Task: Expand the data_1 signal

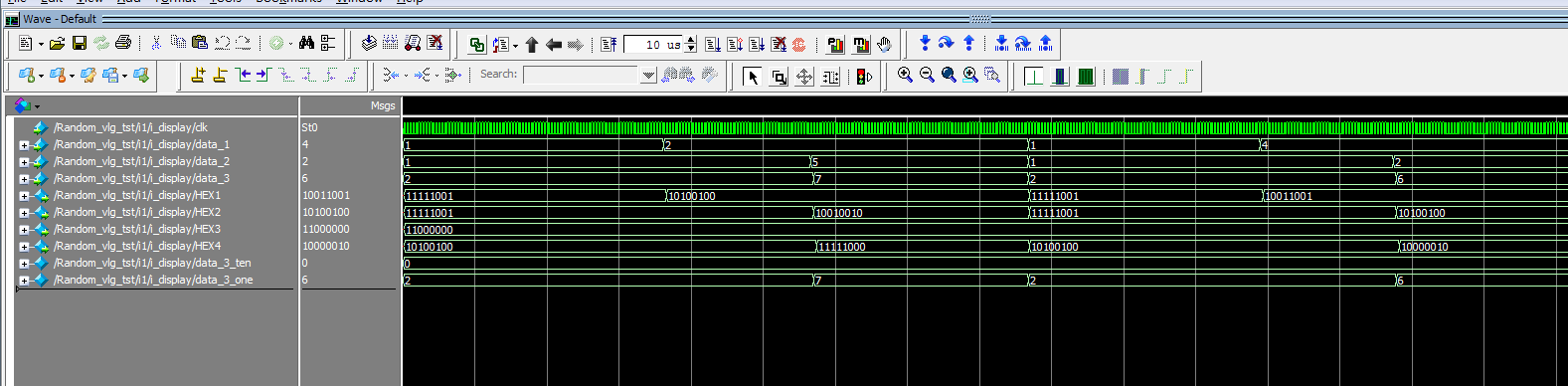Action: tap(24, 145)
